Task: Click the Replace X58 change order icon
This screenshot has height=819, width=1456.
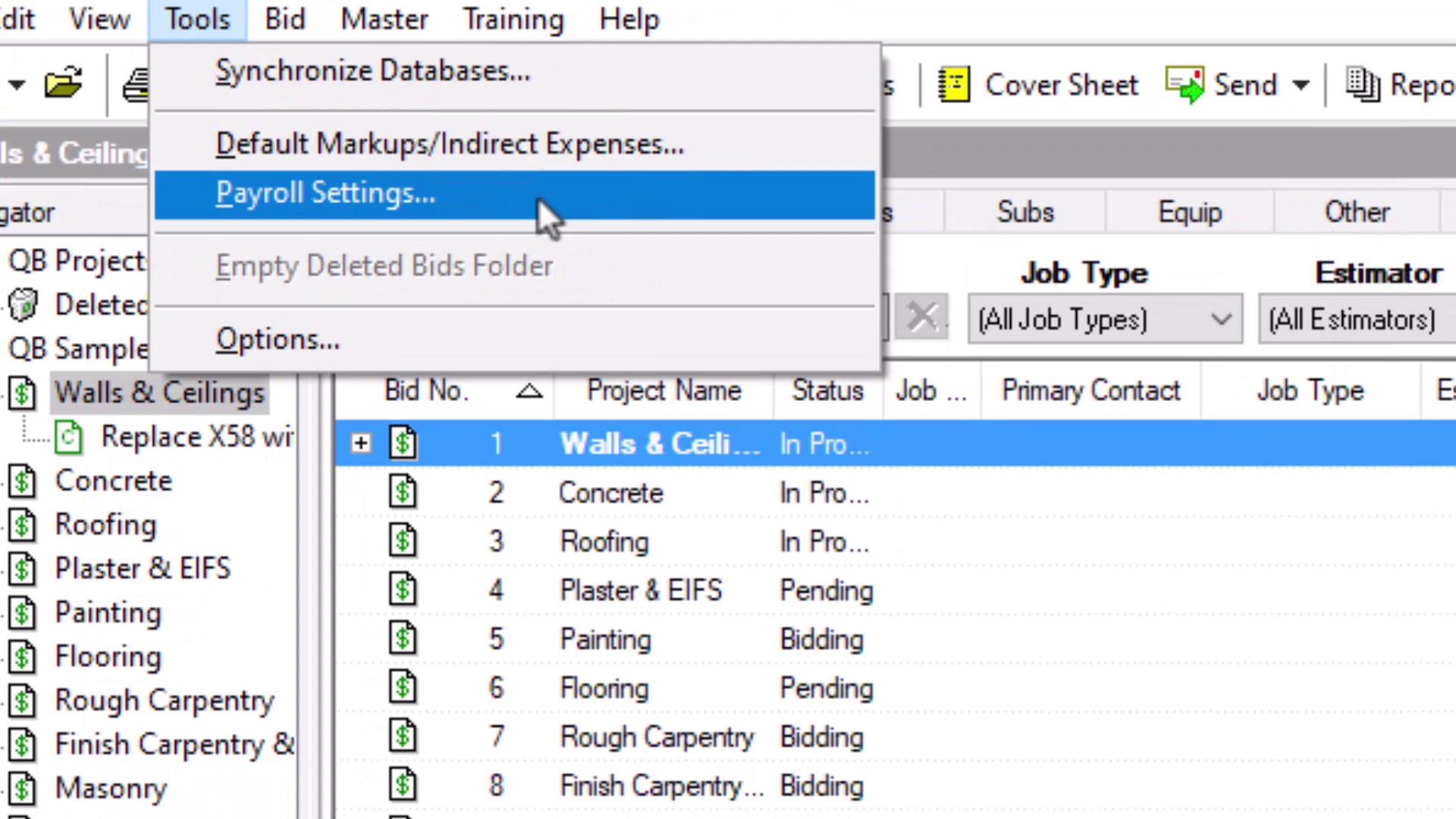Action: (x=69, y=437)
